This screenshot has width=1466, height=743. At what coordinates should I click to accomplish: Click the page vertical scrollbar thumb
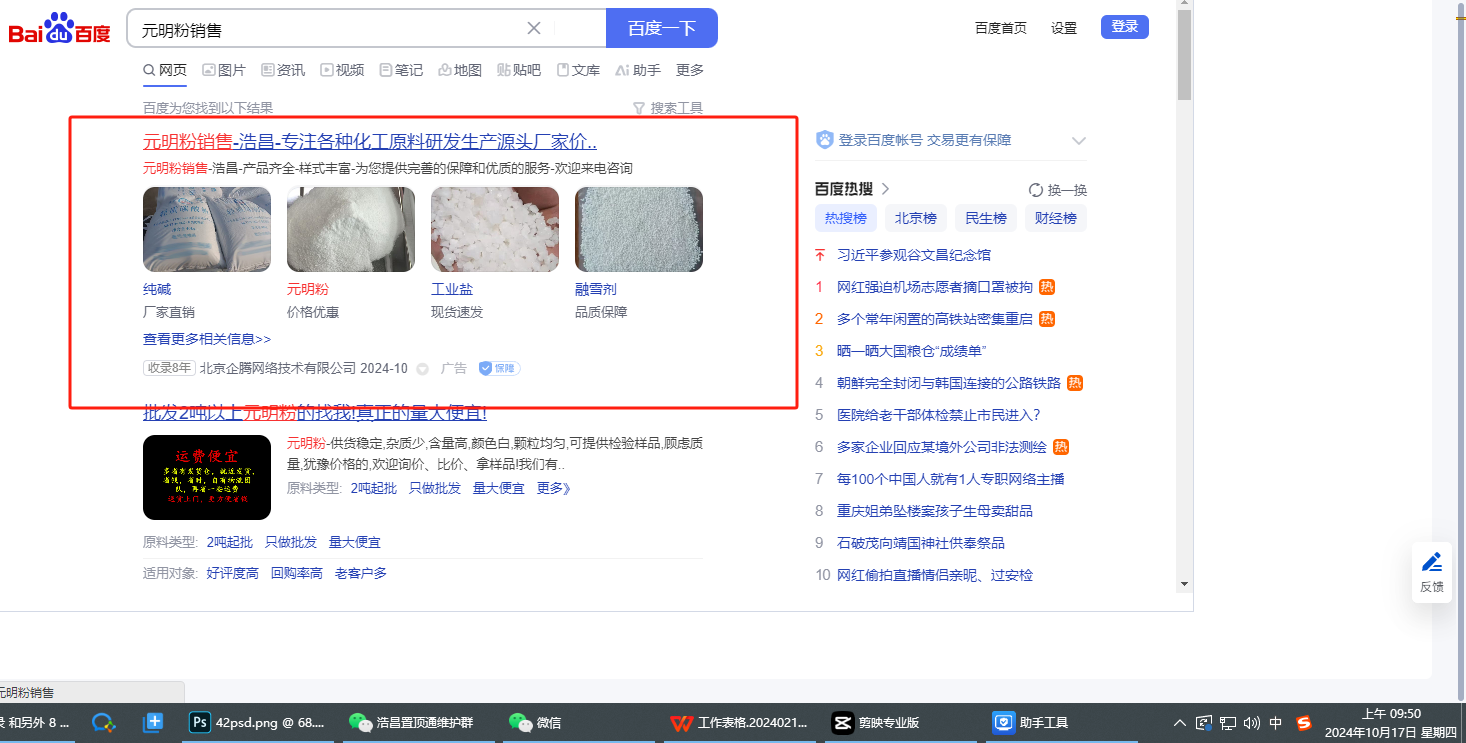coord(1185,57)
